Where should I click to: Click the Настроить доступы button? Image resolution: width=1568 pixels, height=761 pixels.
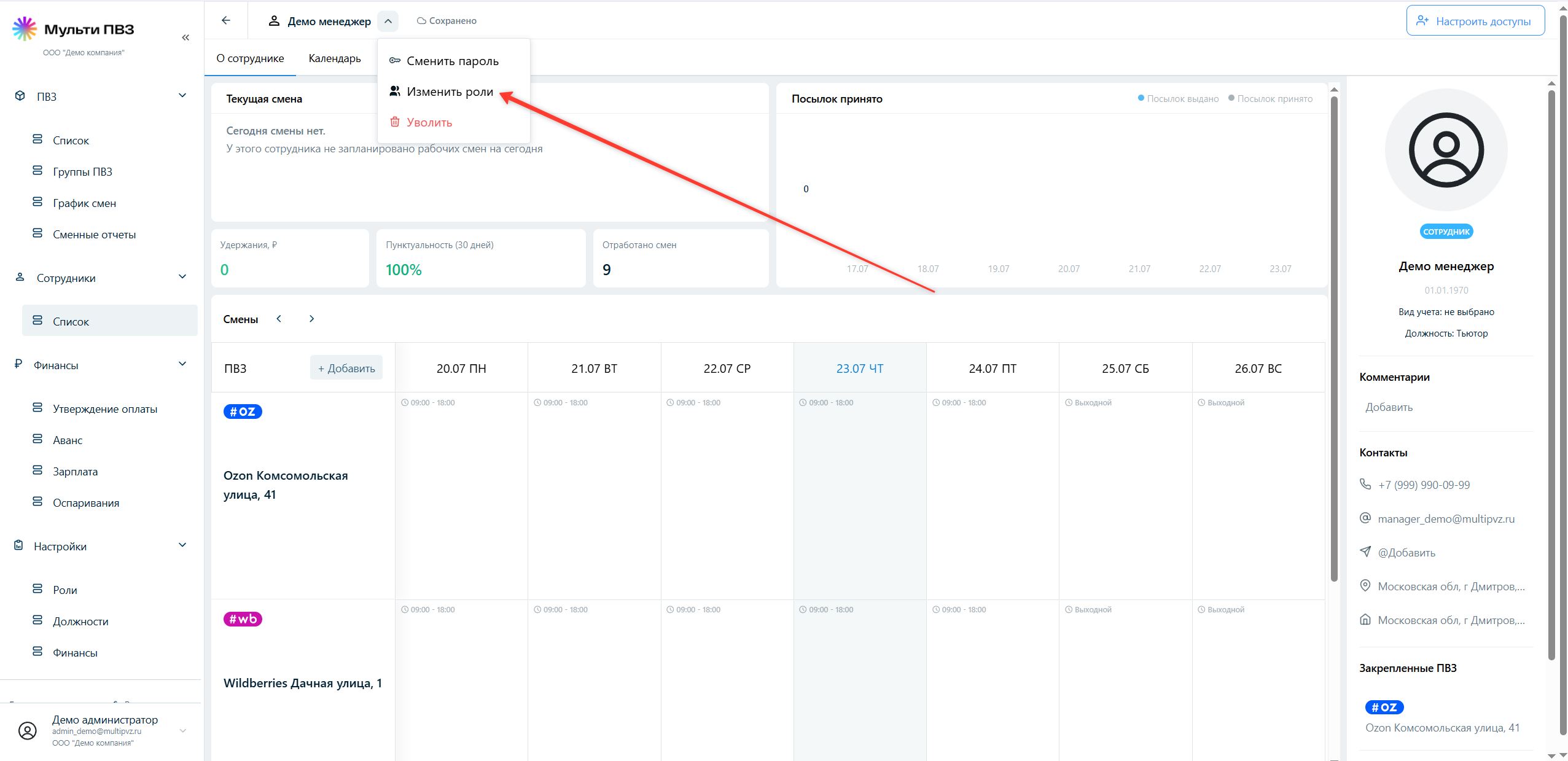pyautogui.click(x=1475, y=21)
